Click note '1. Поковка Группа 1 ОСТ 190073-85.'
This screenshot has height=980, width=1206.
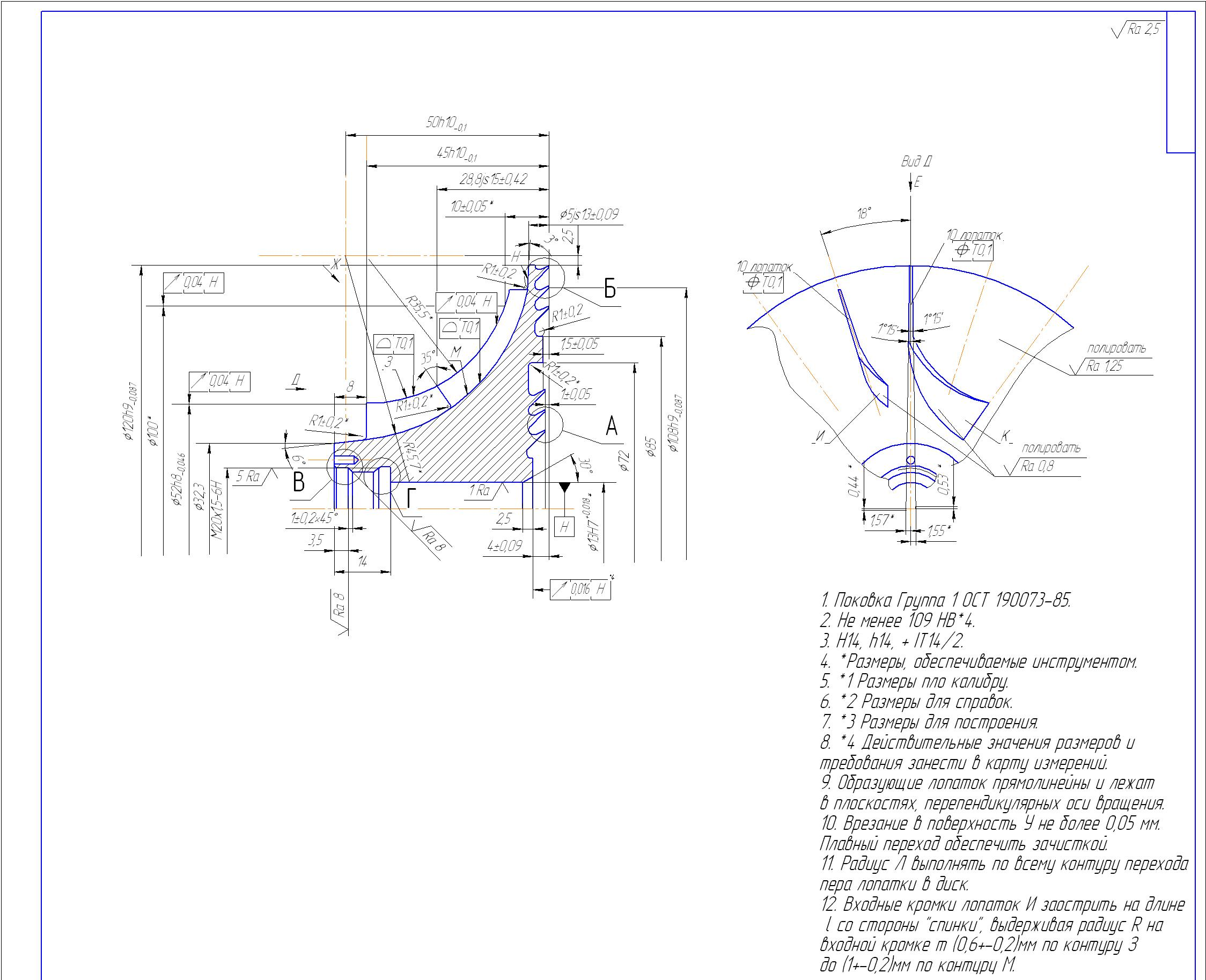(945, 600)
